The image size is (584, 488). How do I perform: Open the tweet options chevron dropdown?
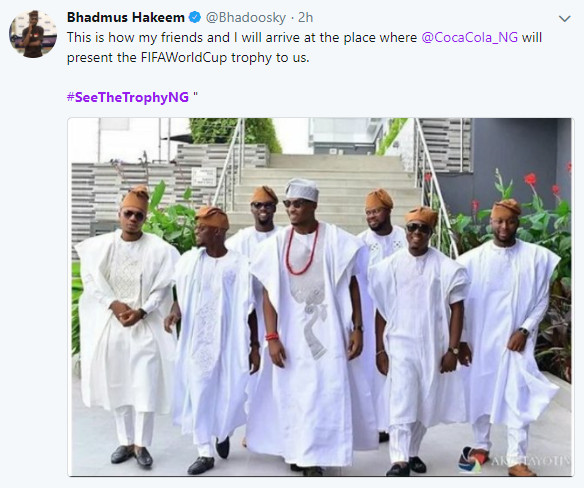565,18
